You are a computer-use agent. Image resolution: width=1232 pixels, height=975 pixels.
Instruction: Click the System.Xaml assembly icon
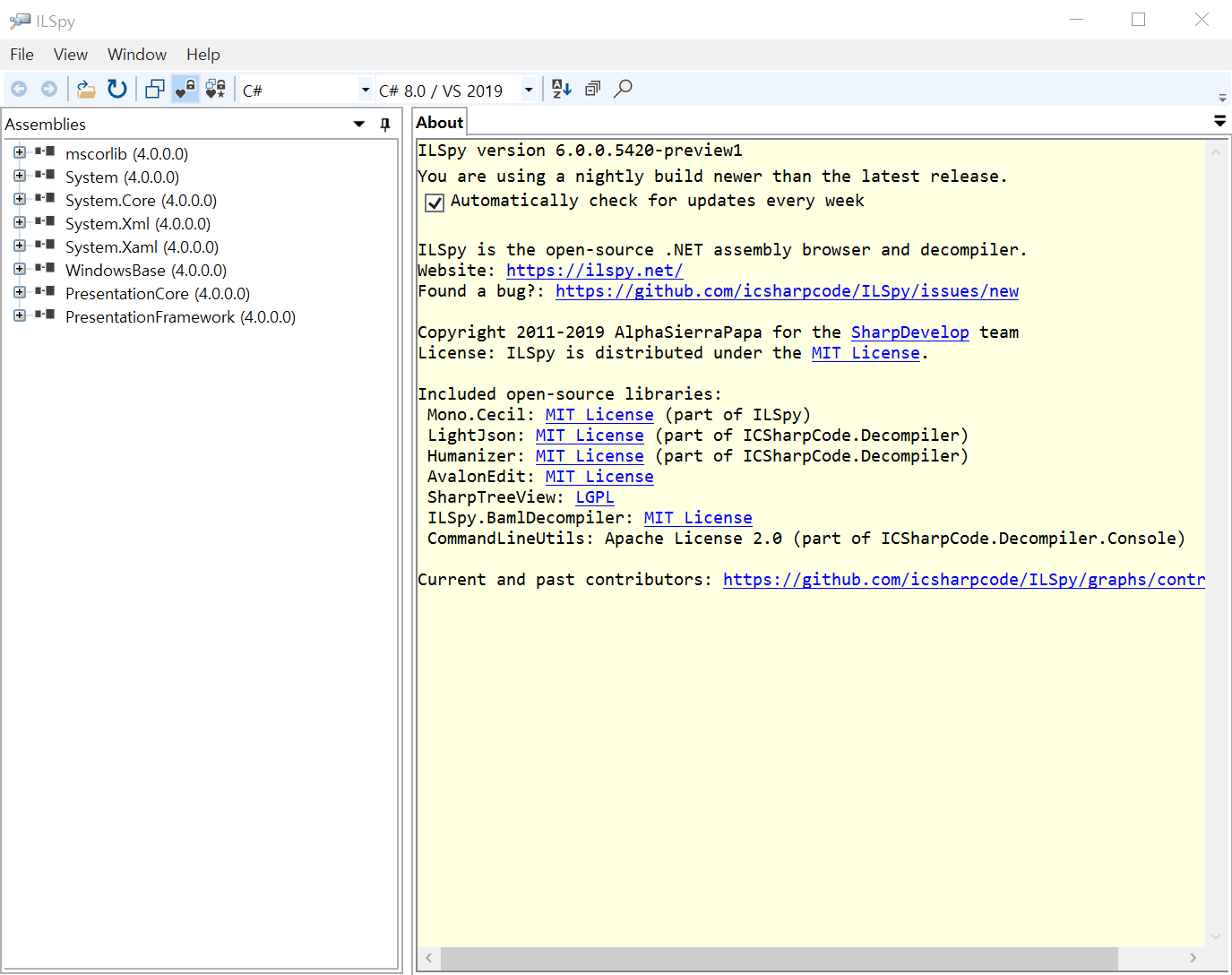click(45, 245)
